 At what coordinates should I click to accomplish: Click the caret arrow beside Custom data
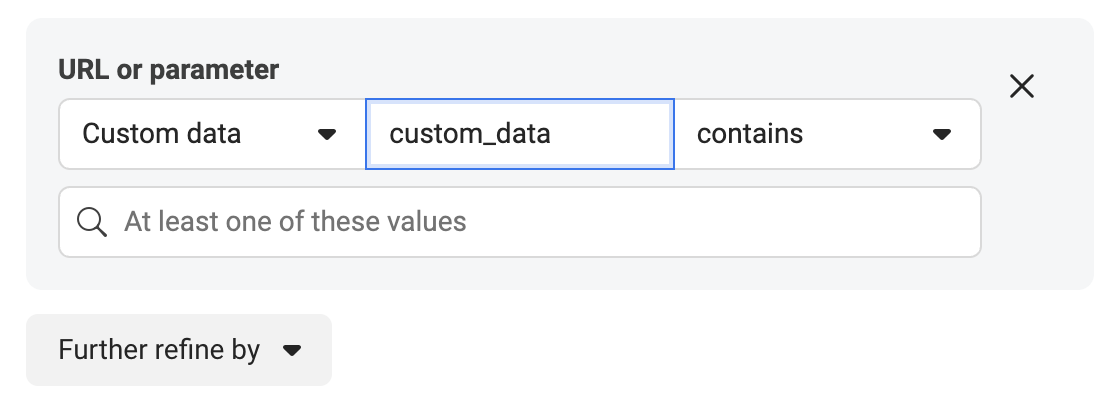click(326, 134)
